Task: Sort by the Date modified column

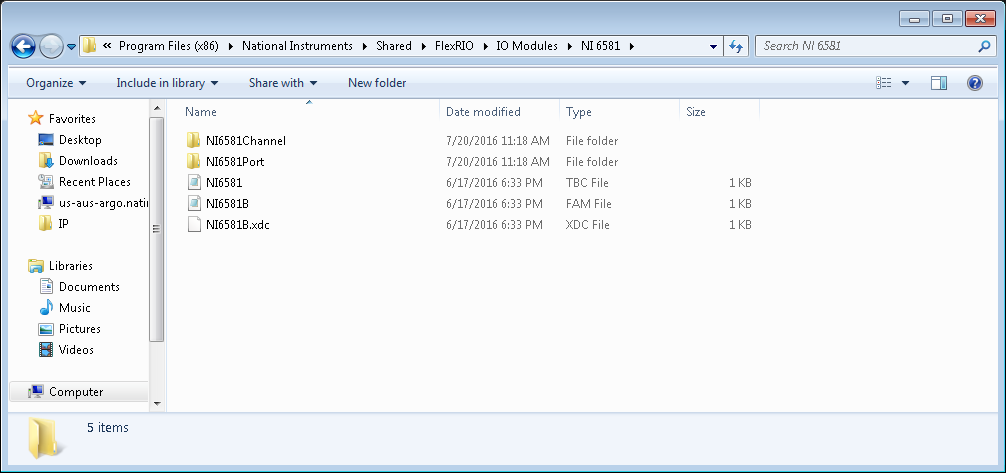Action: point(483,112)
